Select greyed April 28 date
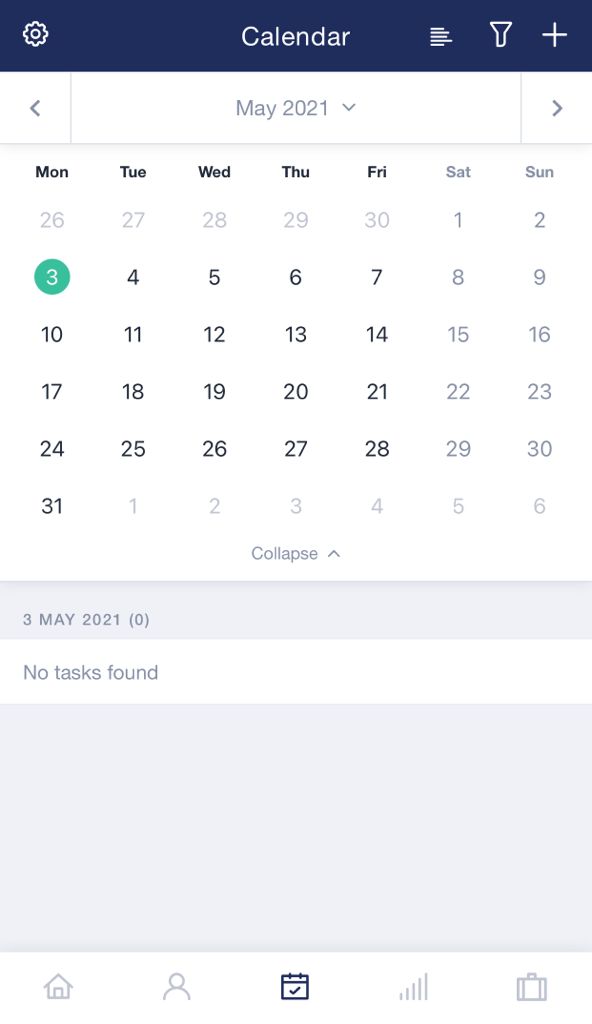Screen dimensions: 592x1024 tap(214, 220)
